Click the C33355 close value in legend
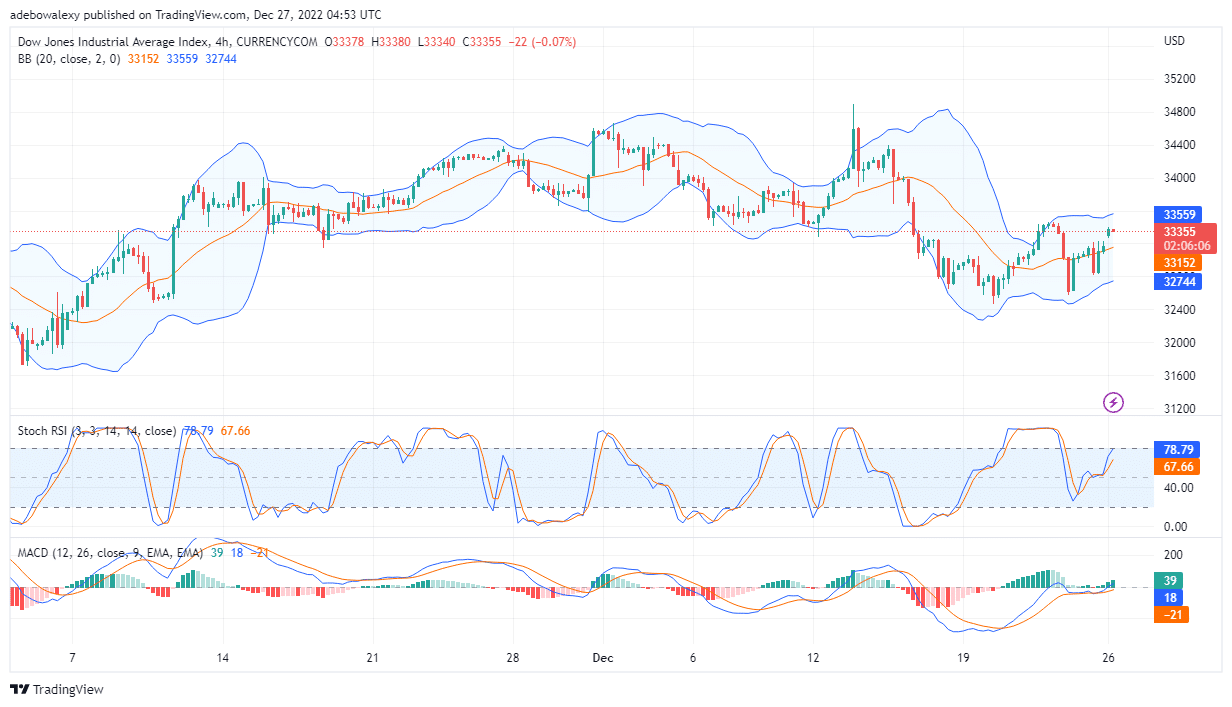 481,41
